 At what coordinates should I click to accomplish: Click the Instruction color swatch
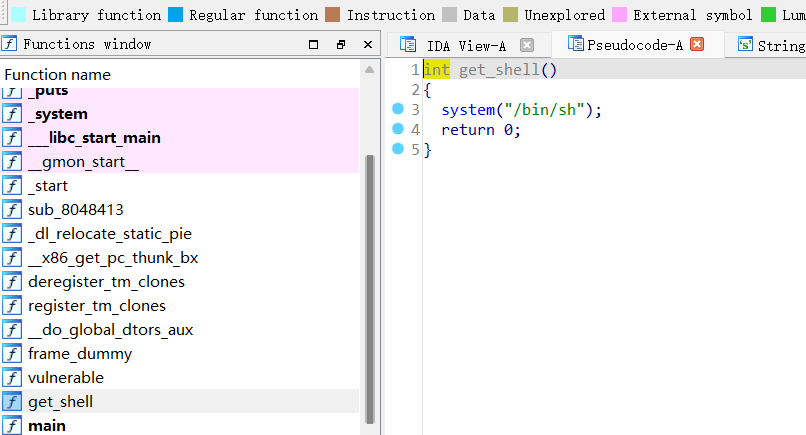[x=333, y=14]
